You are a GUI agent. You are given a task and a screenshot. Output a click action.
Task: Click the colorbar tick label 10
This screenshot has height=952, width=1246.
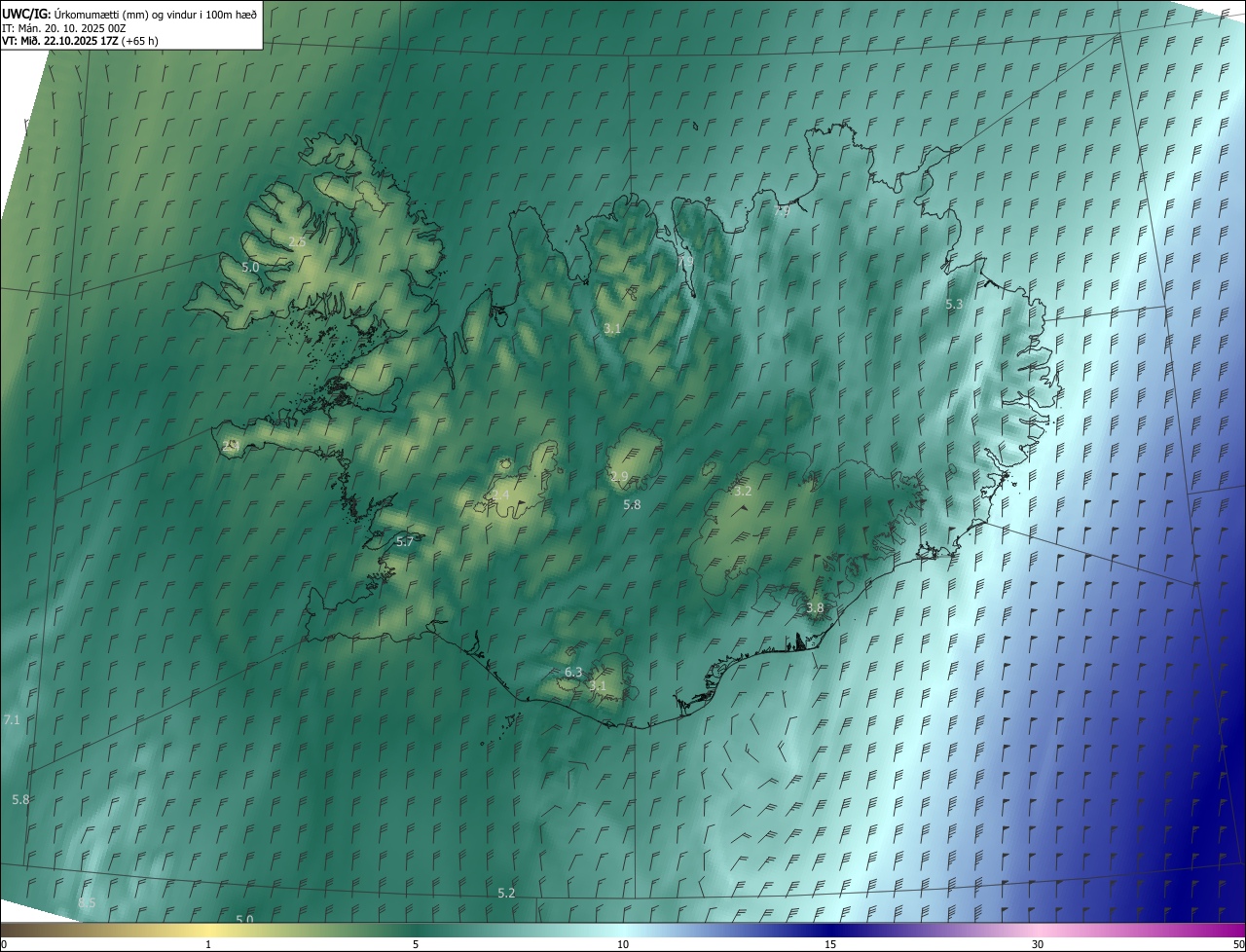point(623,944)
